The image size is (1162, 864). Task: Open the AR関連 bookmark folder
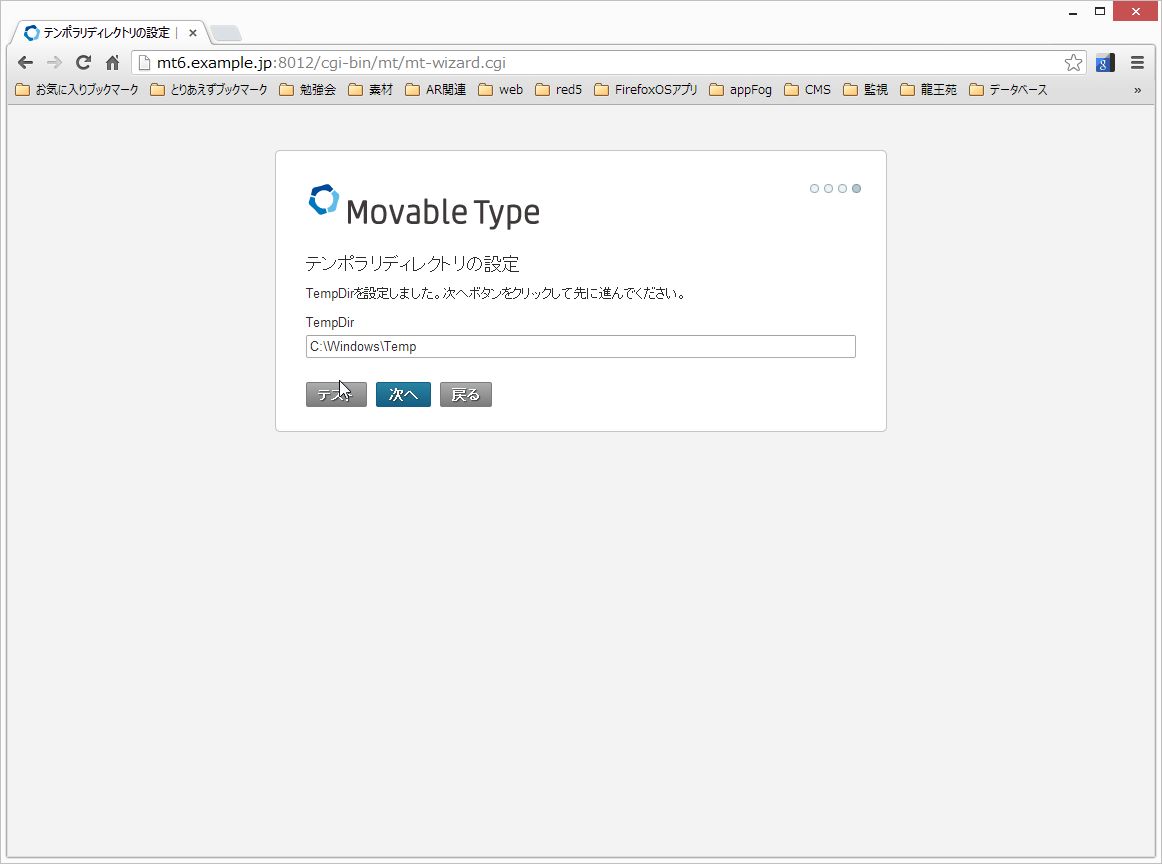click(436, 90)
